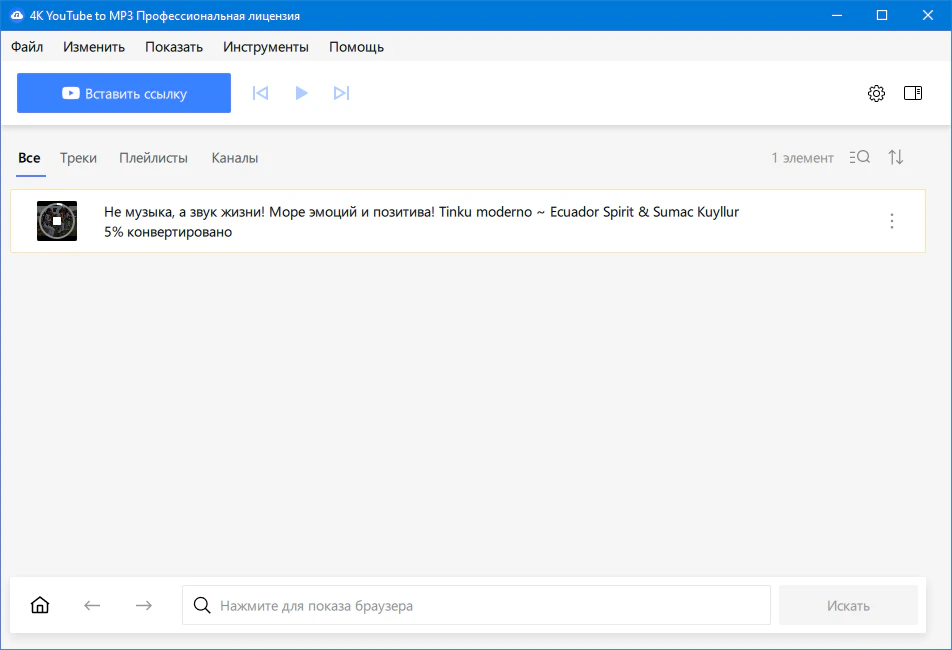This screenshot has height=650, width=952.
Task: Open settings via the gear icon
Action: 876,93
